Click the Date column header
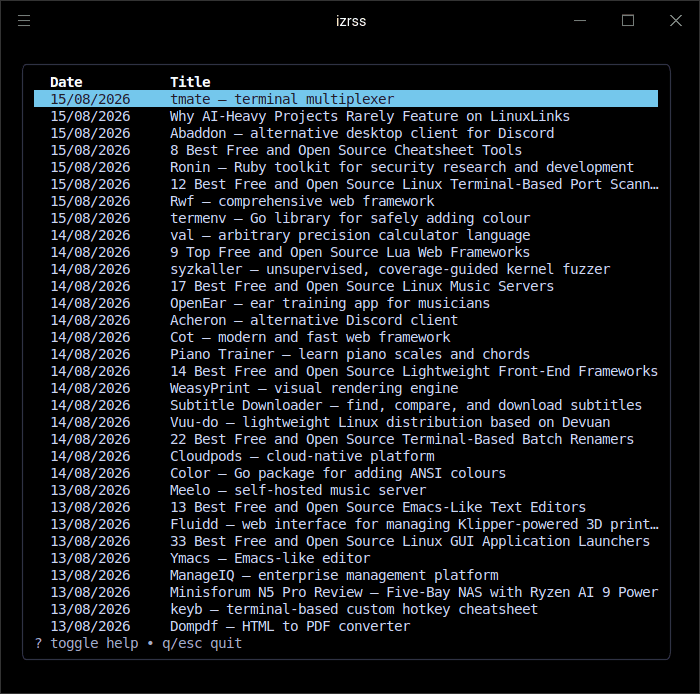700x694 pixels. (x=66, y=82)
